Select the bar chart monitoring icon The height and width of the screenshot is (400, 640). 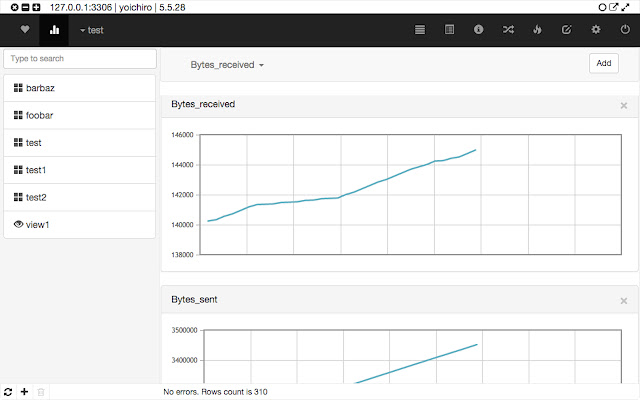click(x=54, y=30)
